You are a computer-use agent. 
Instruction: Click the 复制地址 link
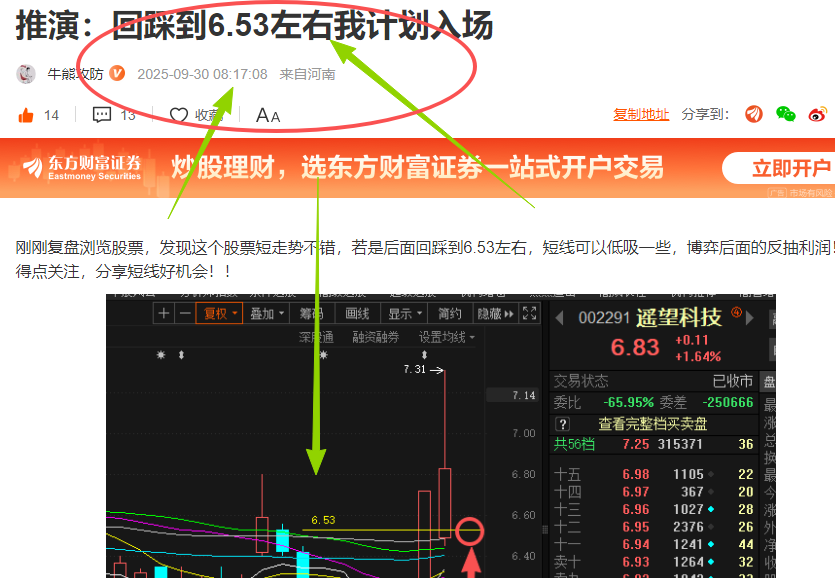pyautogui.click(x=641, y=114)
